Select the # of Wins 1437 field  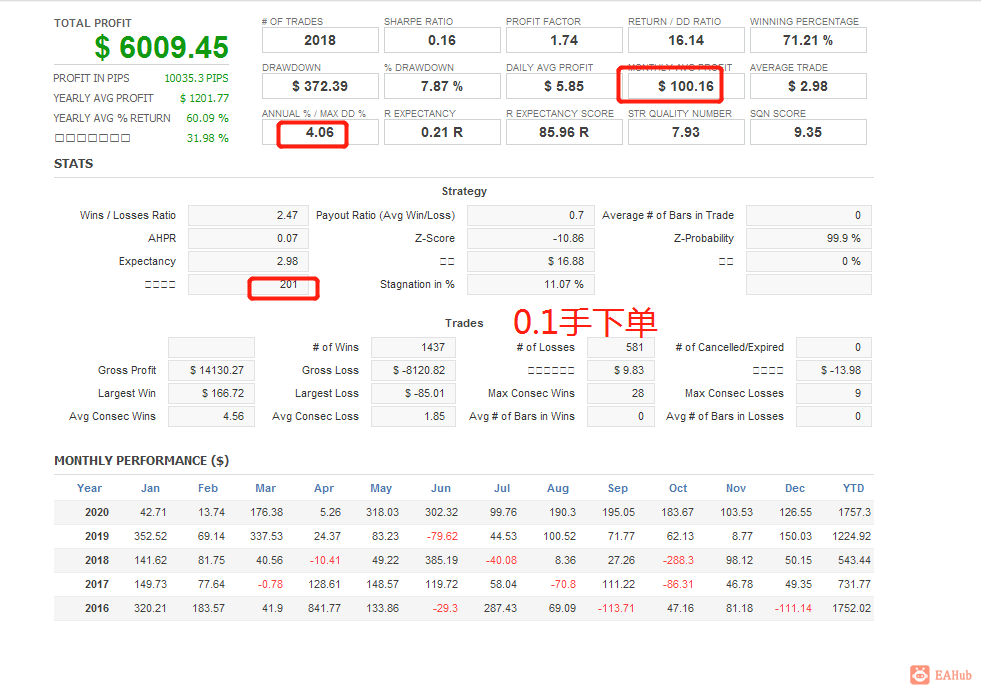point(414,347)
